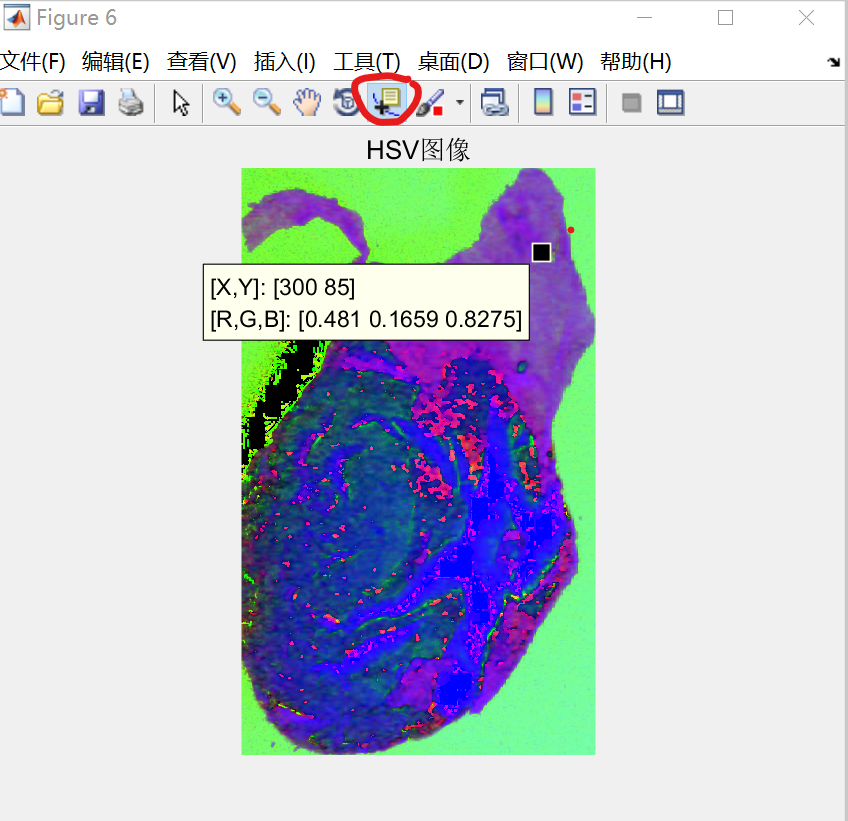Activate the Rotate 3D tool
Screen dimensions: 848x821
(345, 101)
